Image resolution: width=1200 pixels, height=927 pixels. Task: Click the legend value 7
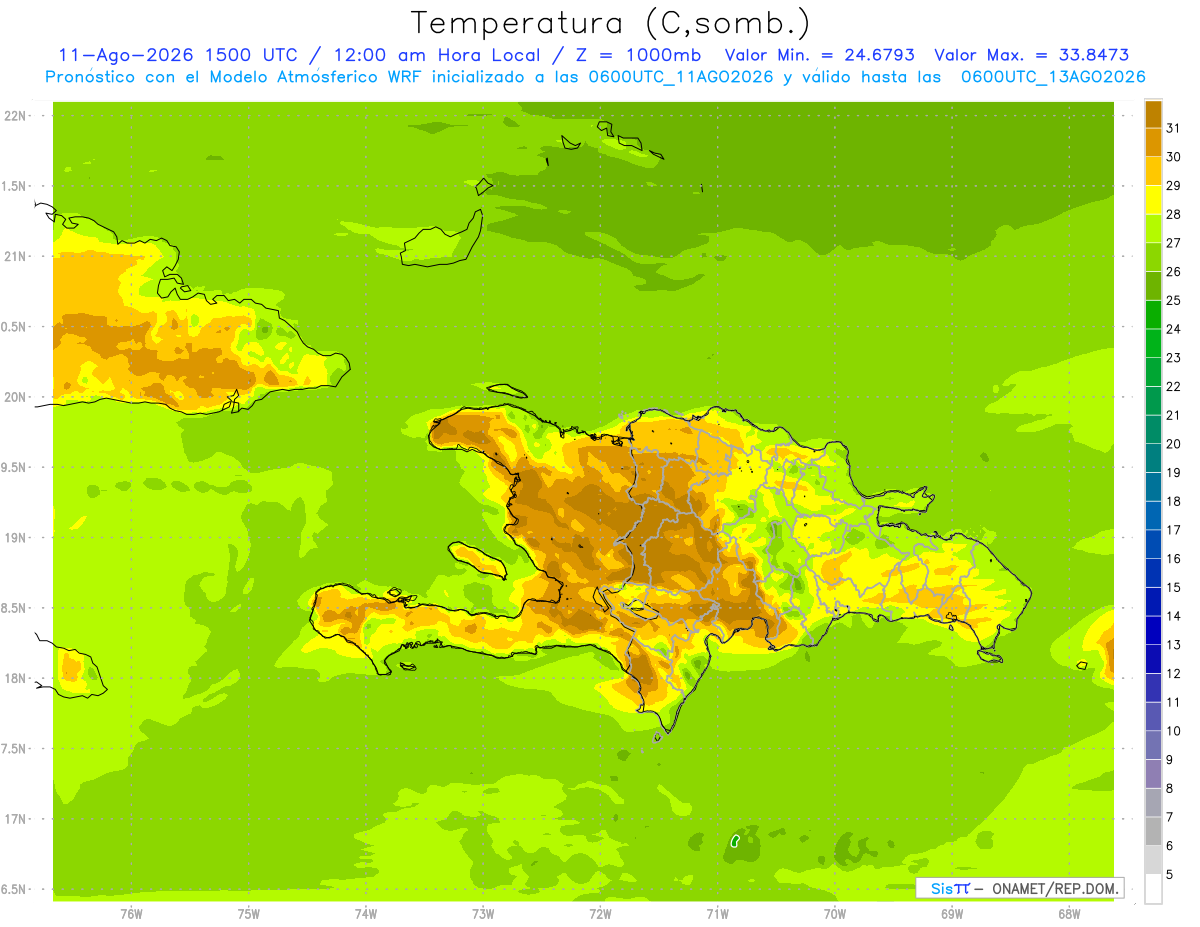click(x=1170, y=817)
